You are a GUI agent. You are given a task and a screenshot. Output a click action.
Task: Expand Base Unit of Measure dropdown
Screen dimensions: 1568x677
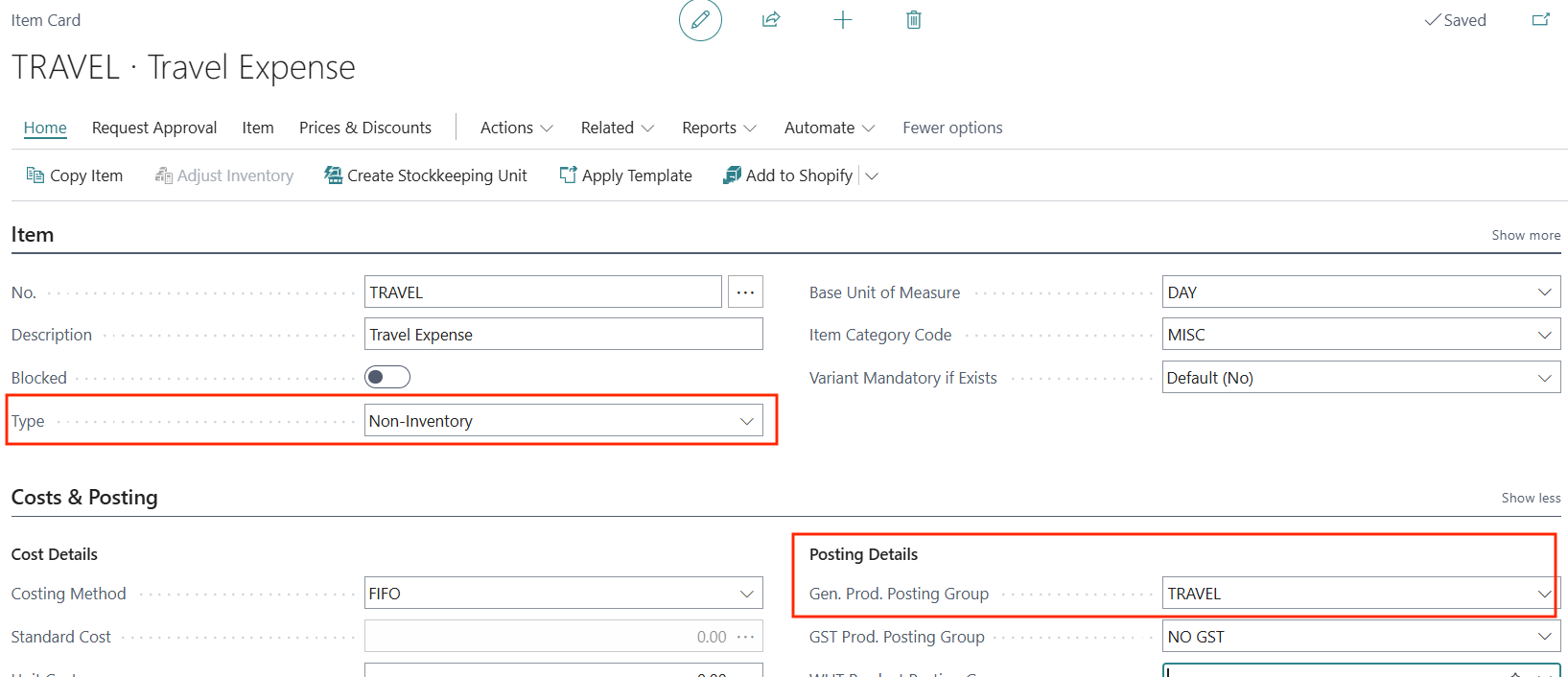pos(1544,292)
